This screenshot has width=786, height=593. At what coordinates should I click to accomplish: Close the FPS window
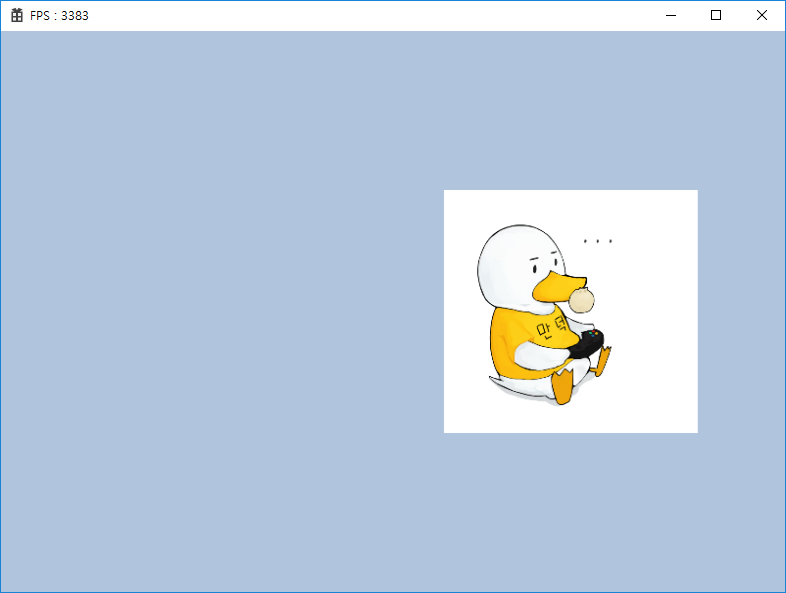(x=761, y=16)
